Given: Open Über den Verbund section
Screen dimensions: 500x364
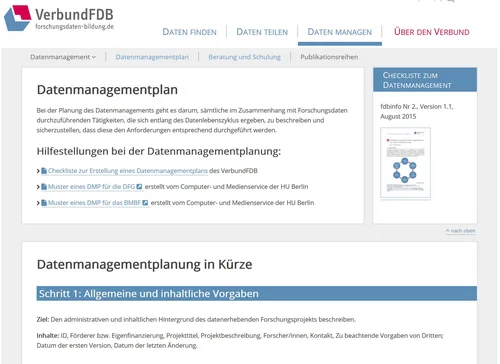Looking at the screenshot, I should coord(432,32).
